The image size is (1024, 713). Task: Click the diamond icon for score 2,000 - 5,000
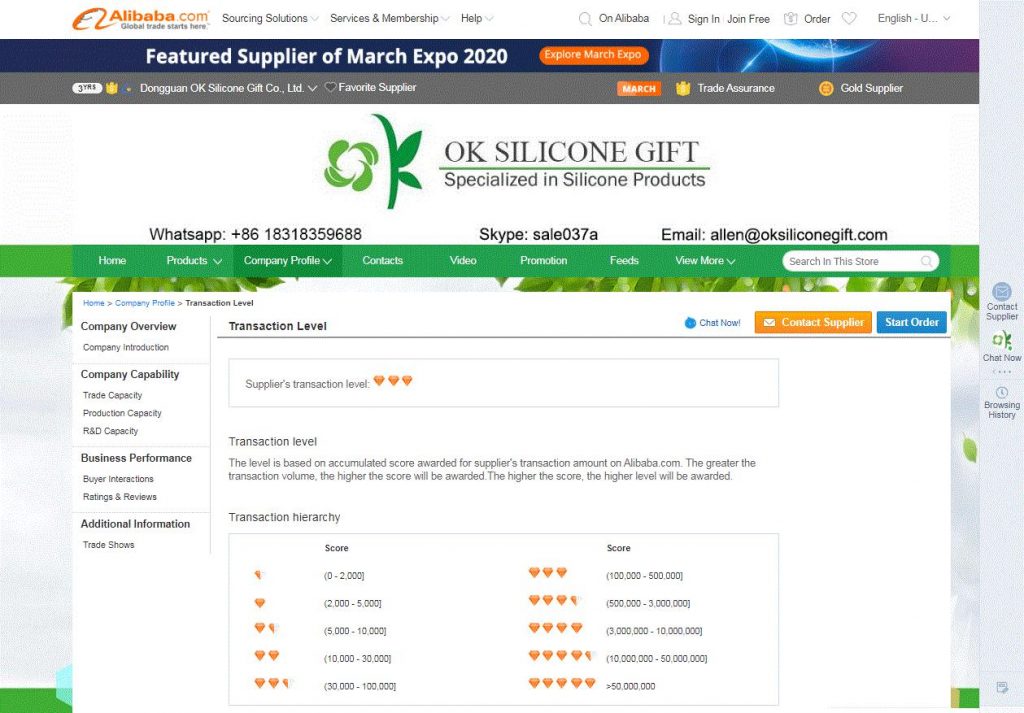tap(260, 603)
